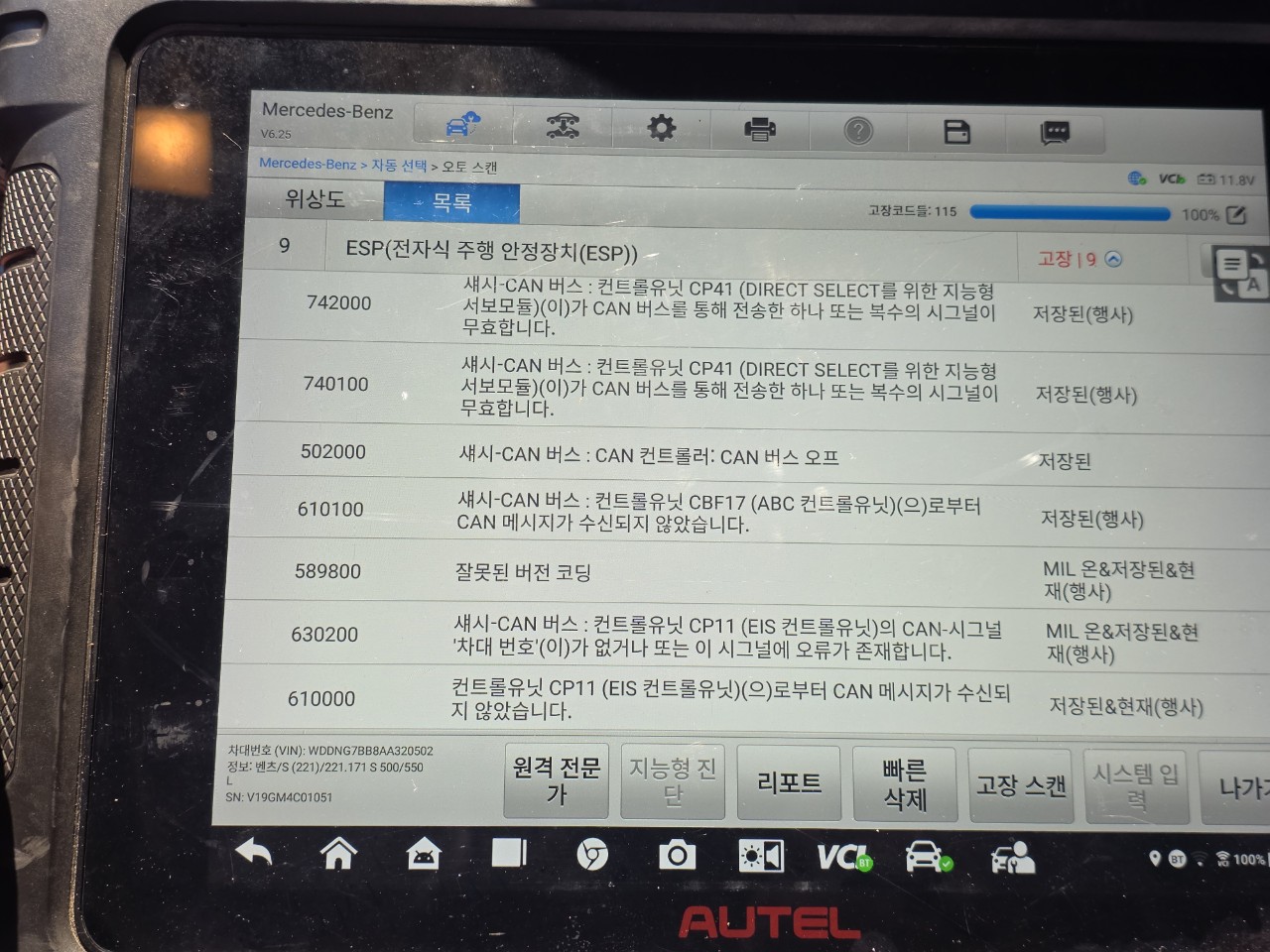Save the data with the floppy icon
The image size is (1270, 952).
pos(956,131)
